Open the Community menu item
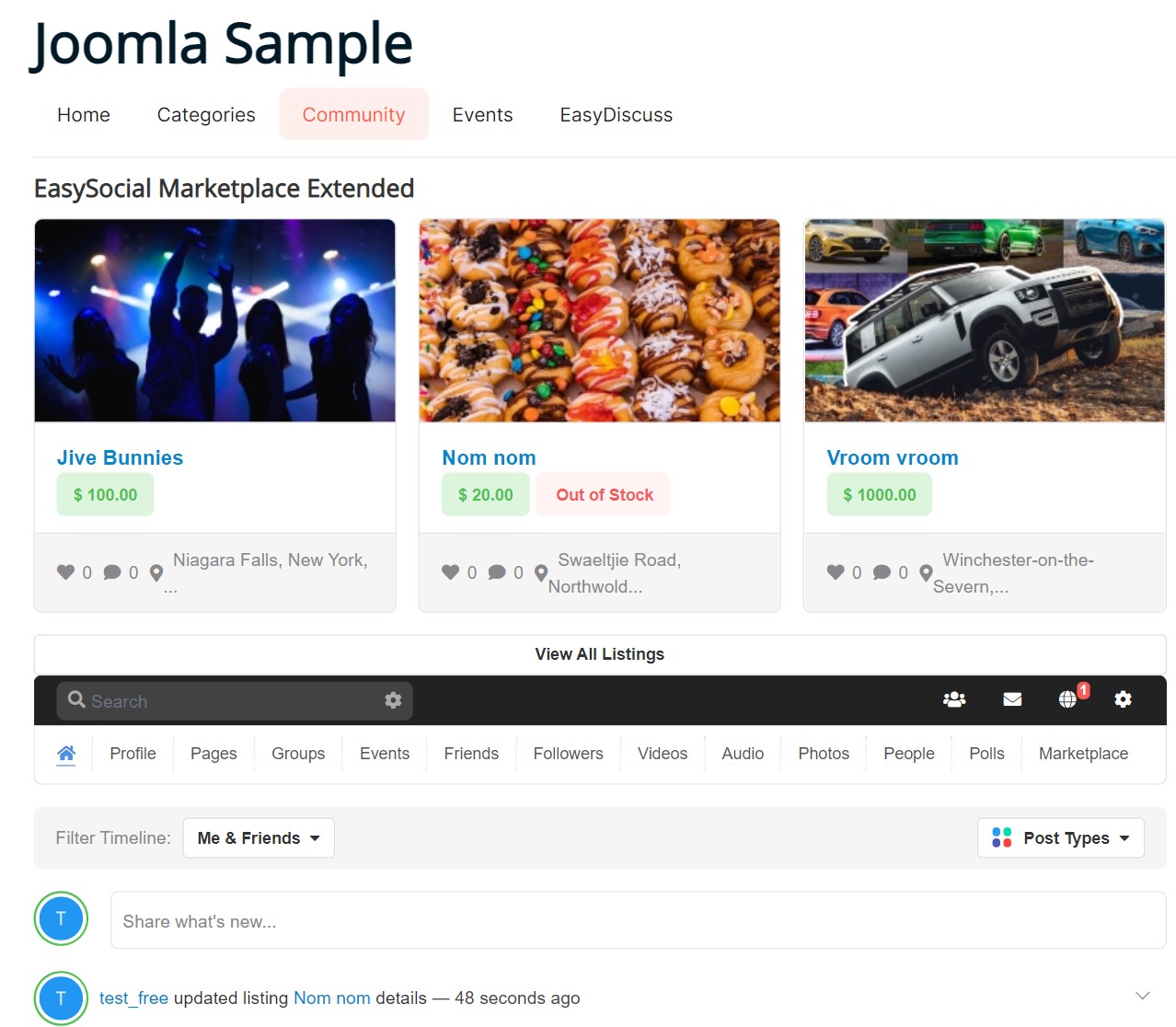The height and width of the screenshot is (1027, 1176). (354, 115)
